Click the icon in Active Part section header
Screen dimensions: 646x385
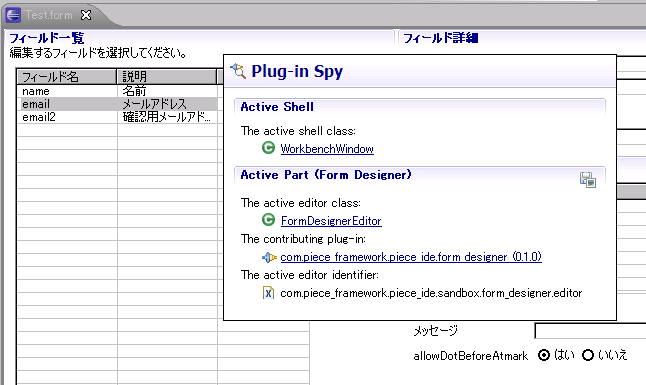[588, 180]
